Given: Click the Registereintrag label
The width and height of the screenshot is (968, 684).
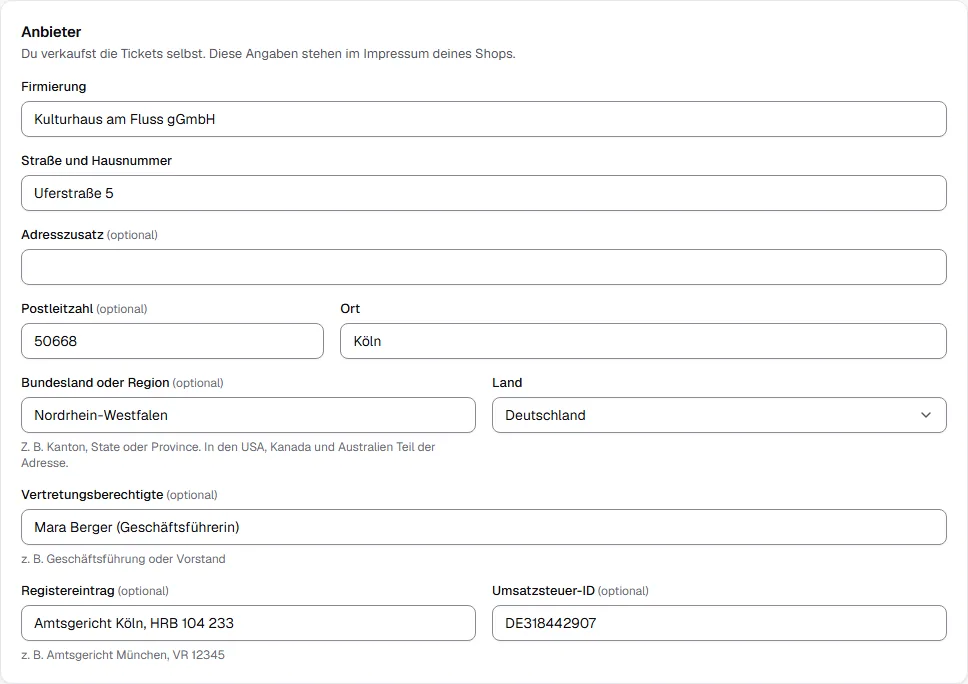Looking at the screenshot, I should (68, 591).
